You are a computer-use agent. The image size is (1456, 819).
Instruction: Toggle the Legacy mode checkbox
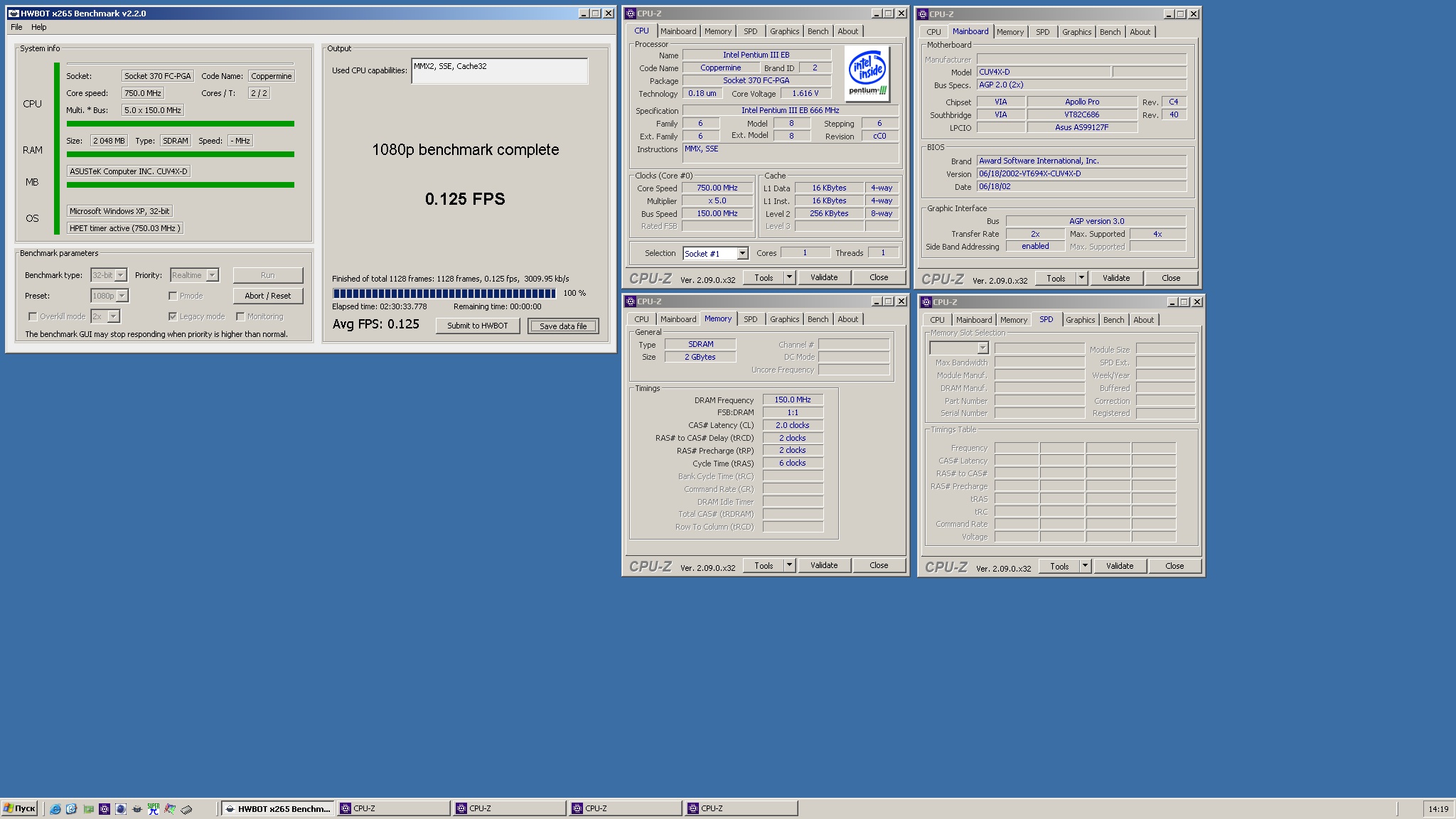[173, 316]
